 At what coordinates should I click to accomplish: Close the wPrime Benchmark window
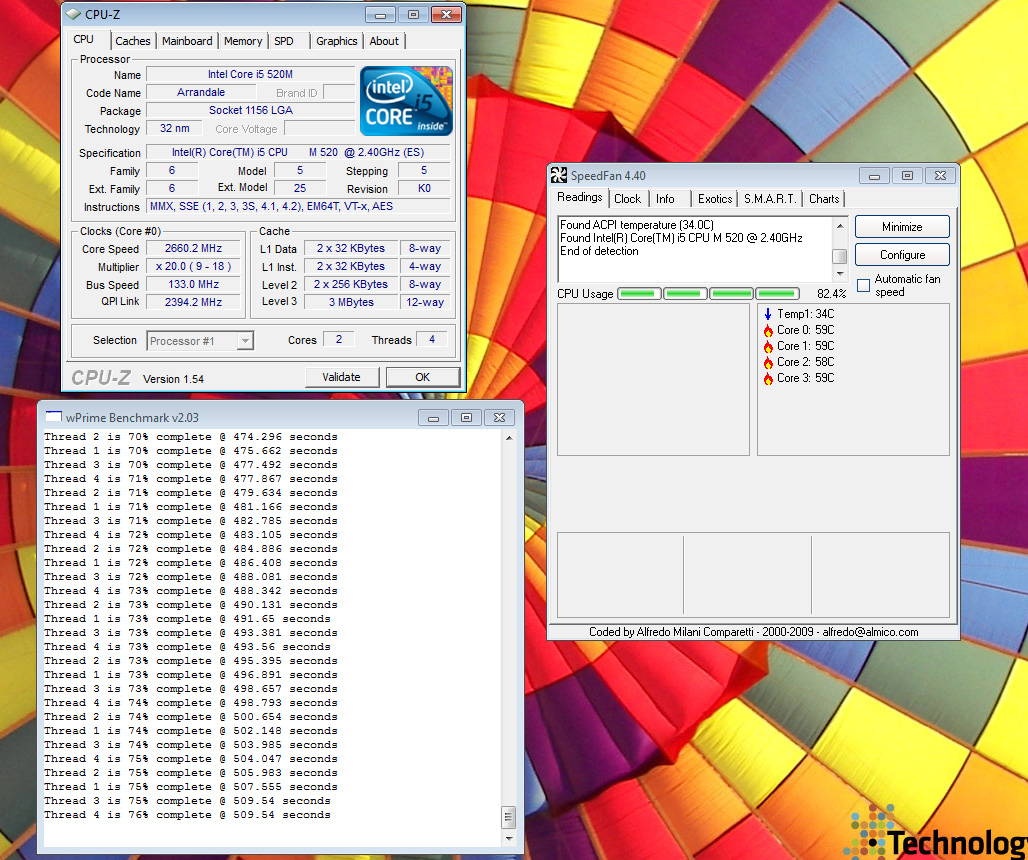coord(500,418)
